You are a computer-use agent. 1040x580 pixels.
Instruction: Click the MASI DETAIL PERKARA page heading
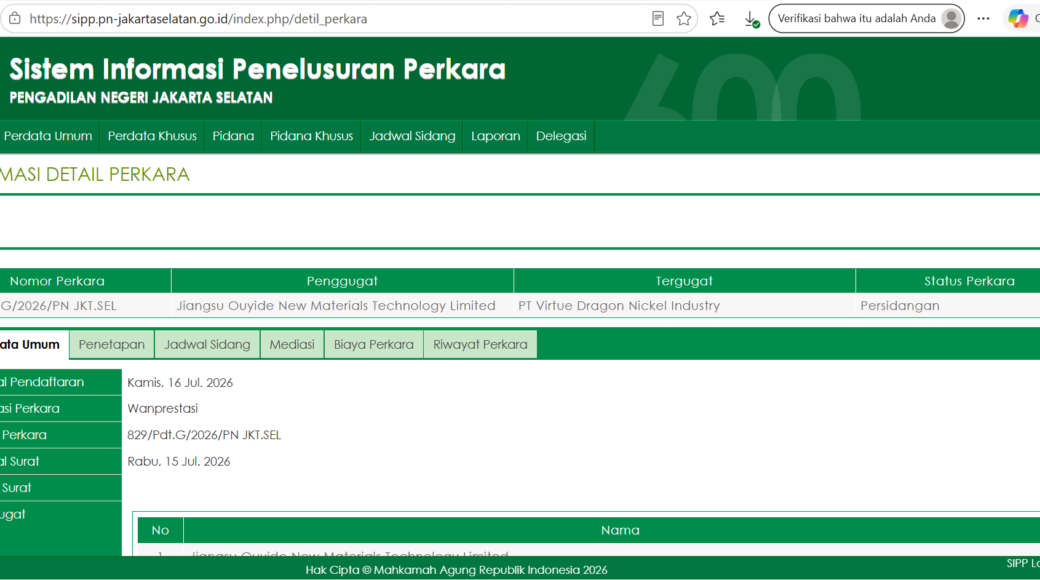click(x=95, y=175)
